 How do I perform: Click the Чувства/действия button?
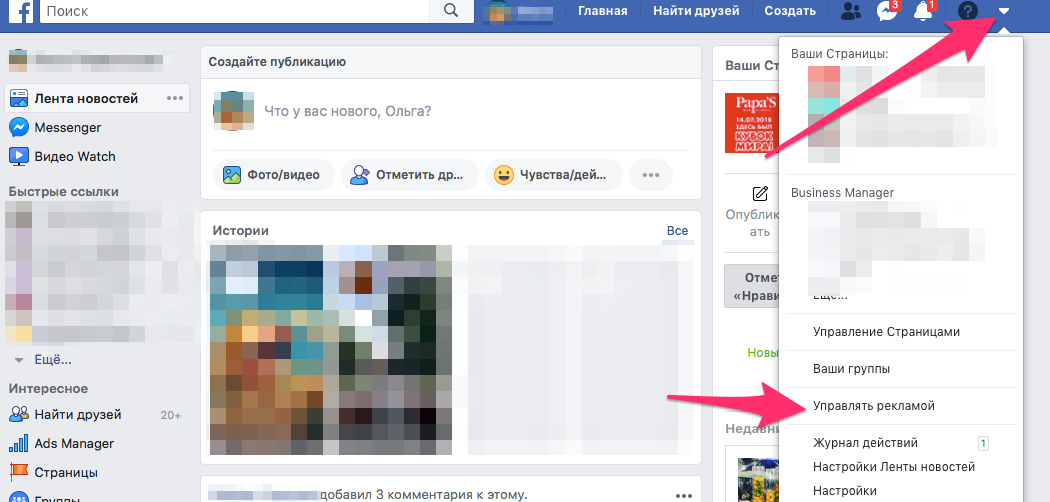pos(553,175)
